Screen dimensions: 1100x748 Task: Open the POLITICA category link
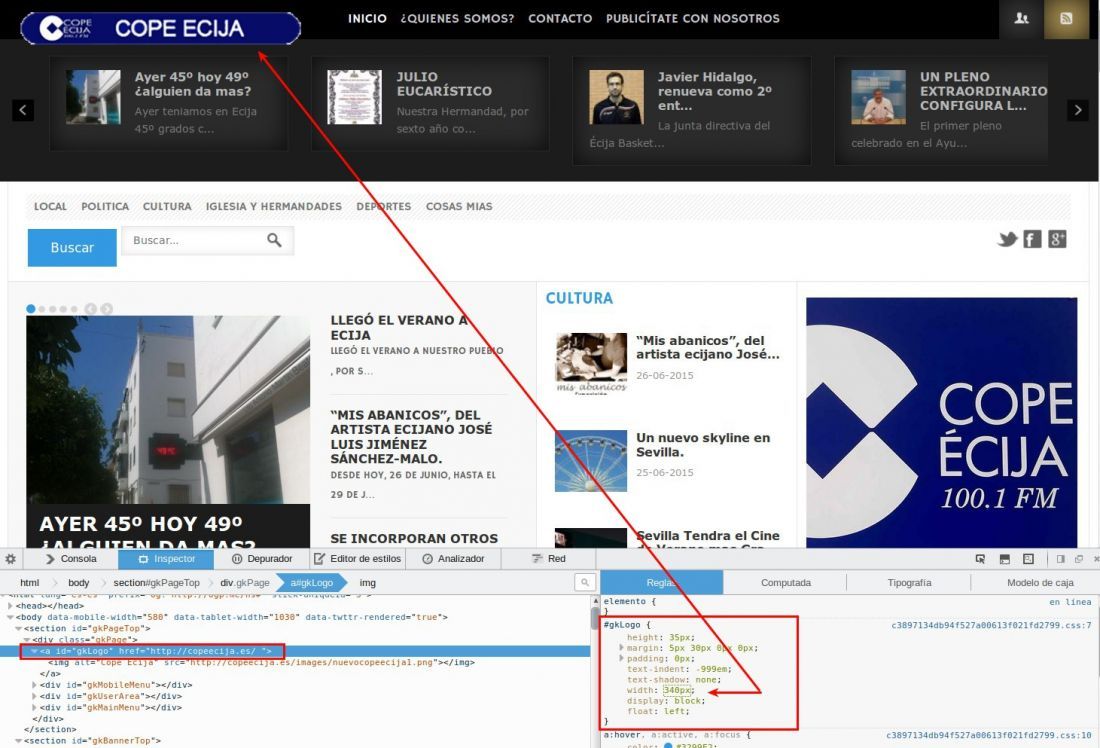[x=105, y=206]
